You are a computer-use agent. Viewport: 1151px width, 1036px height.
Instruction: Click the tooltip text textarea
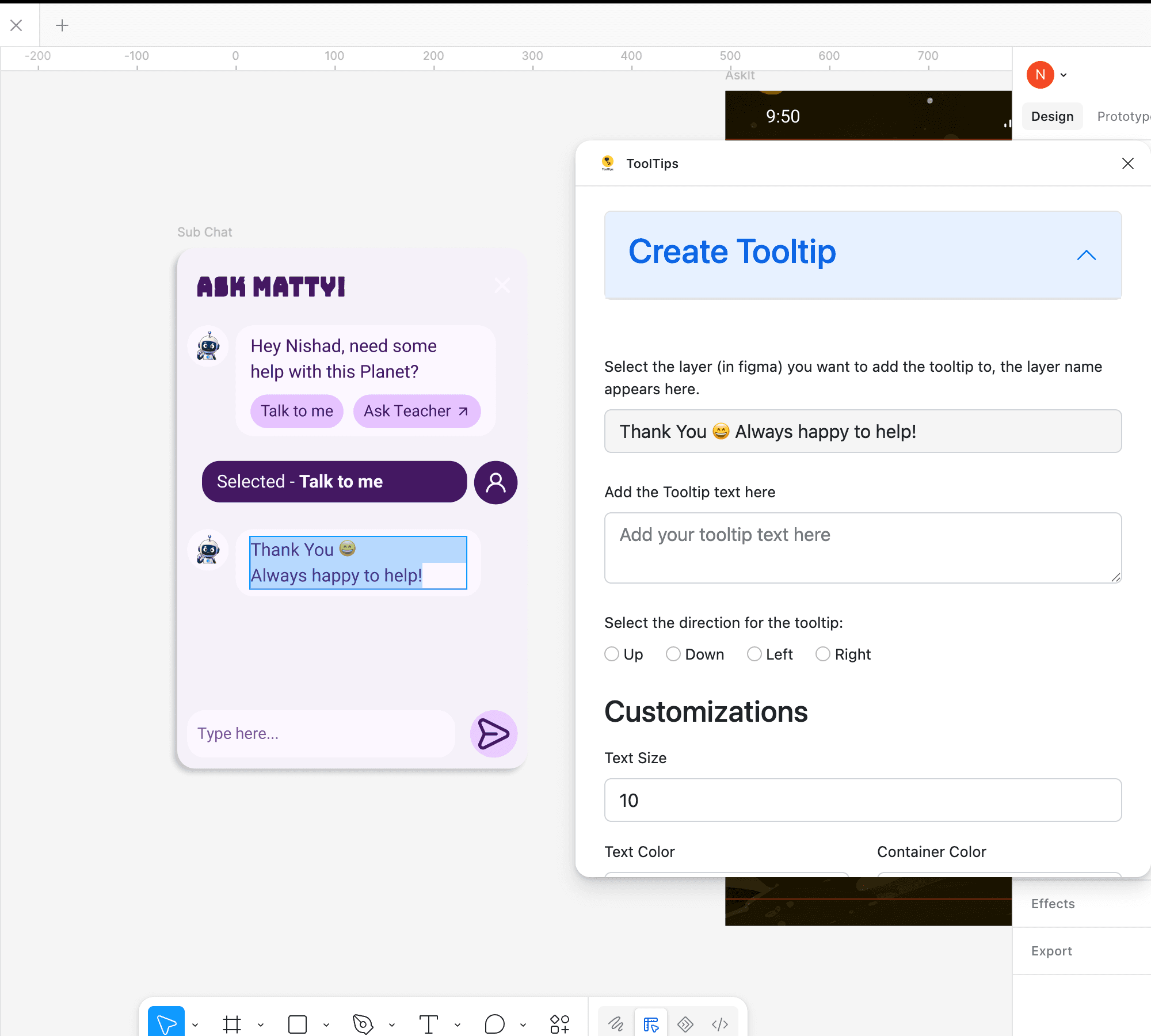click(x=863, y=548)
